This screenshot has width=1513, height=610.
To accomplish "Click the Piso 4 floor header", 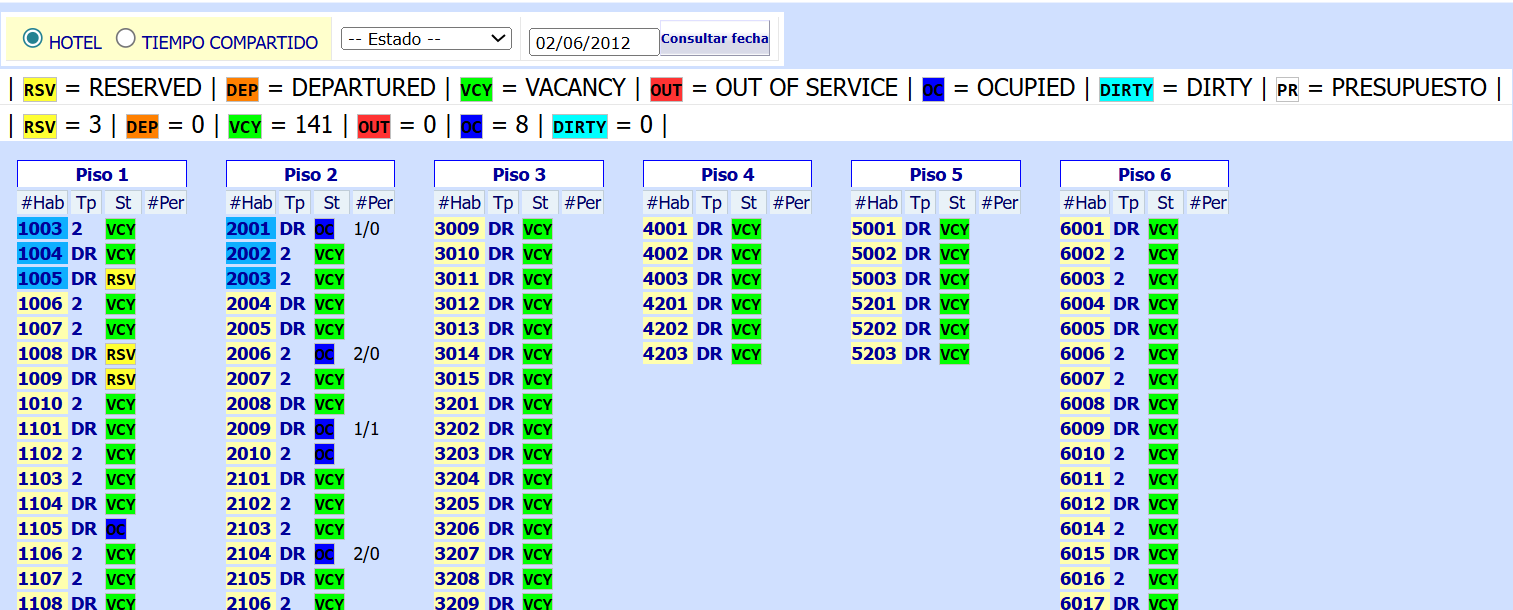I will click(x=727, y=174).
